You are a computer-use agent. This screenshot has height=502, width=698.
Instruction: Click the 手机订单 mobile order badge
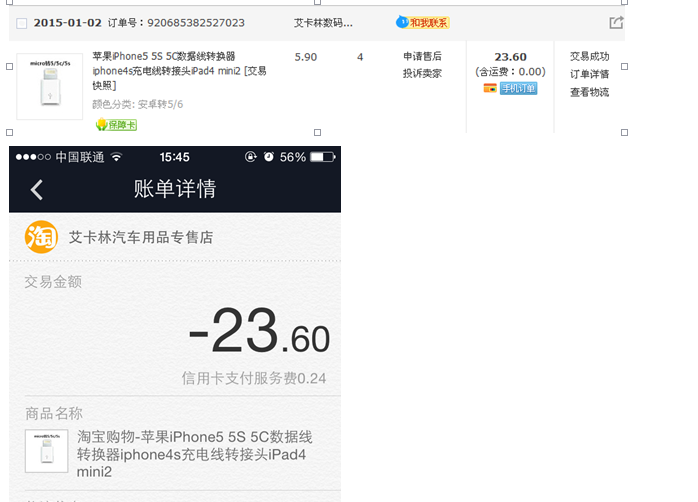click(x=518, y=88)
